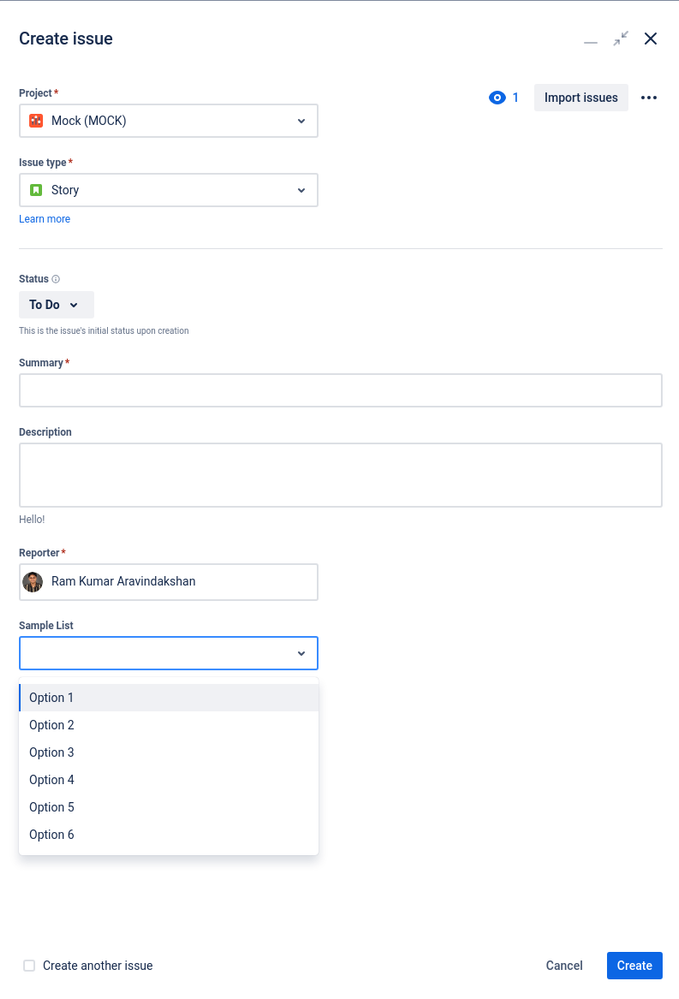
Task: Check Create another issue checkbox
Action: click(29, 965)
